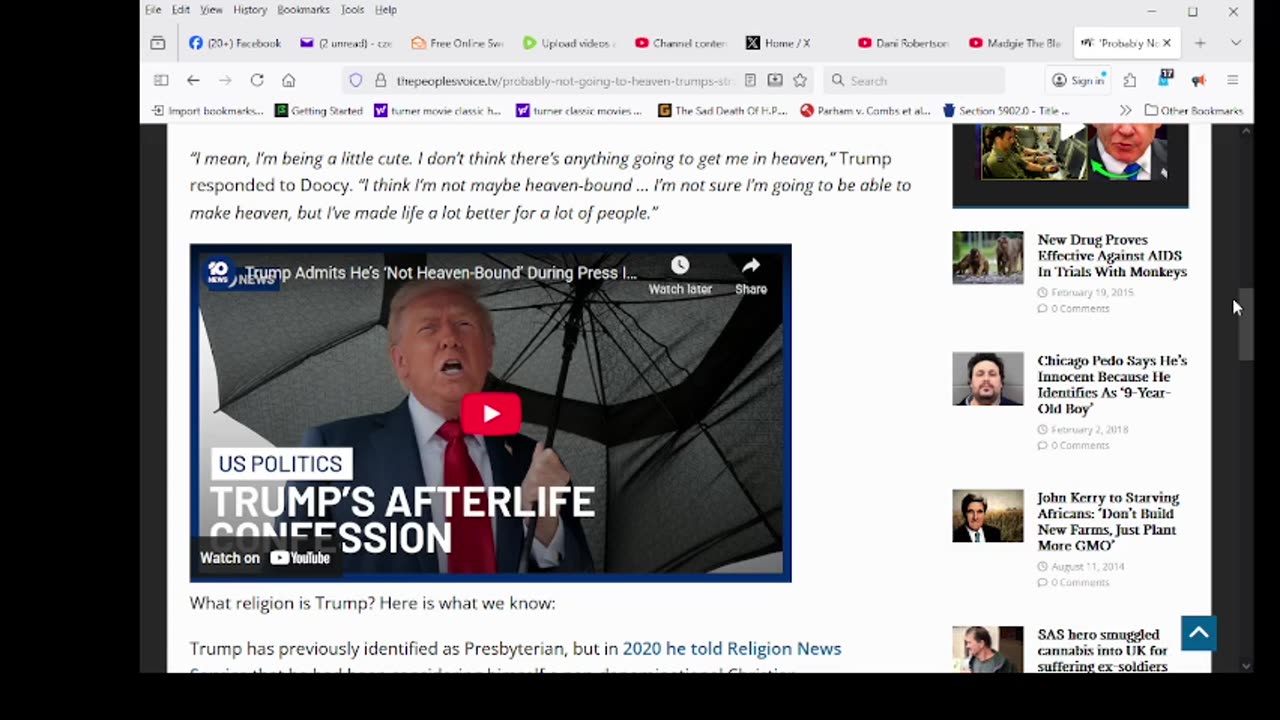
Task: Expand the list all tabs dropdown
Action: click(x=1236, y=43)
